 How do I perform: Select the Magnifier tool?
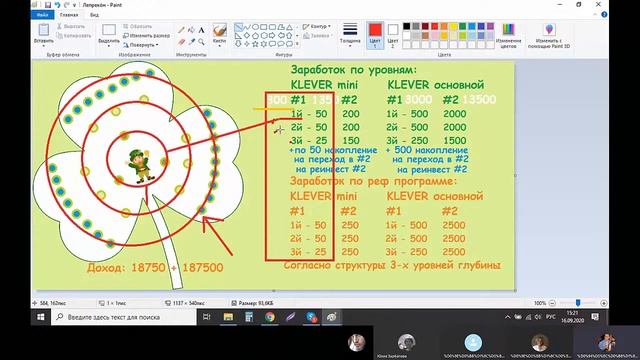click(x=201, y=42)
